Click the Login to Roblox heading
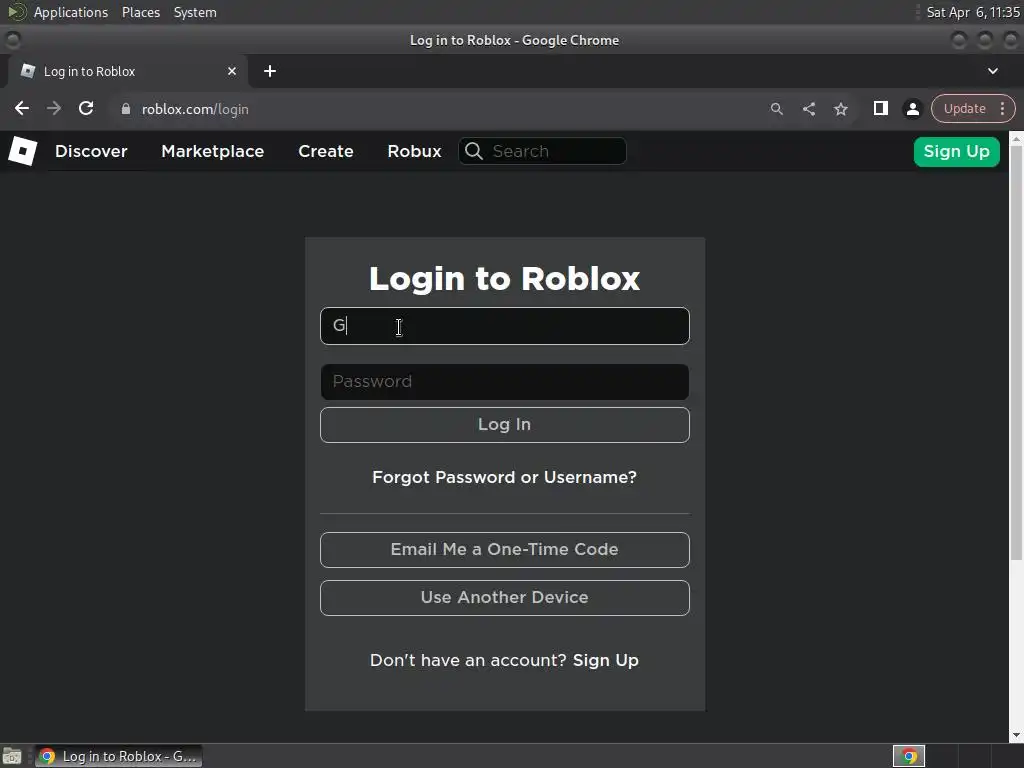Image resolution: width=1024 pixels, height=768 pixels. point(504,279)
